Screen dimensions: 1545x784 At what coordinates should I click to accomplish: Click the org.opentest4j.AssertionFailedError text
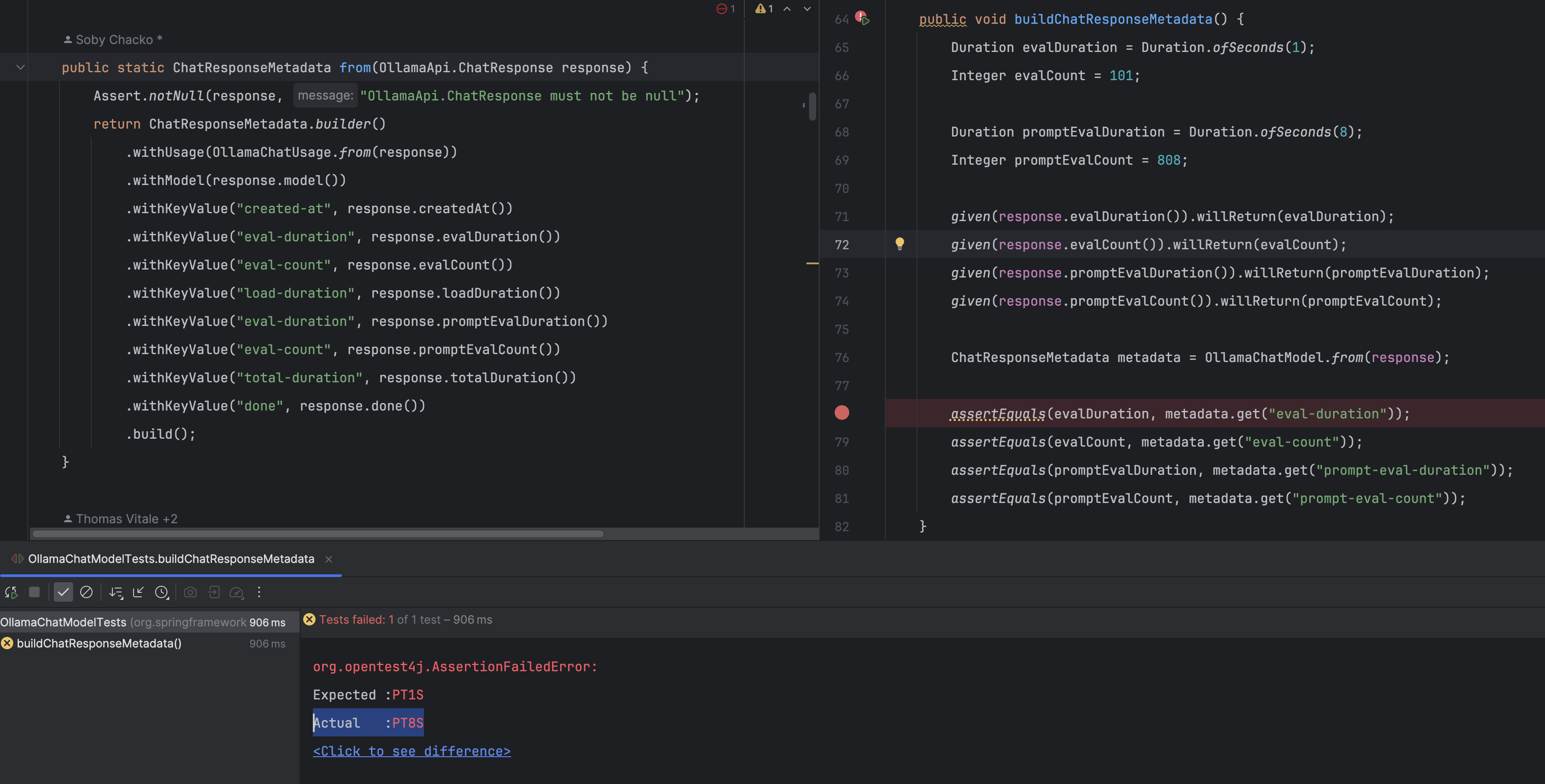pos(455,666)
